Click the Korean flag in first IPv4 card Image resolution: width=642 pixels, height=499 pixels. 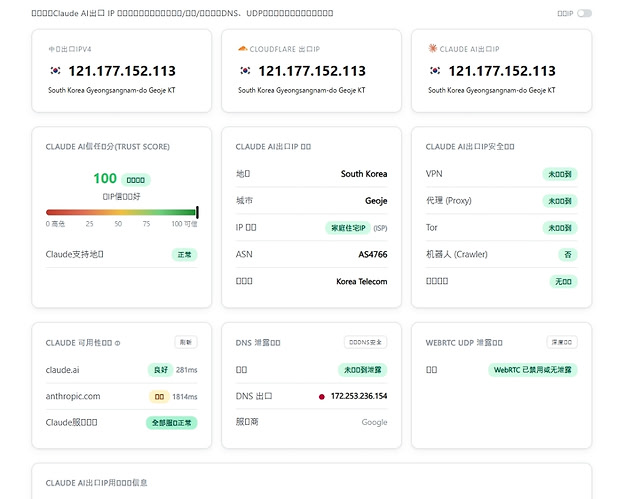[x=55, y=71]
